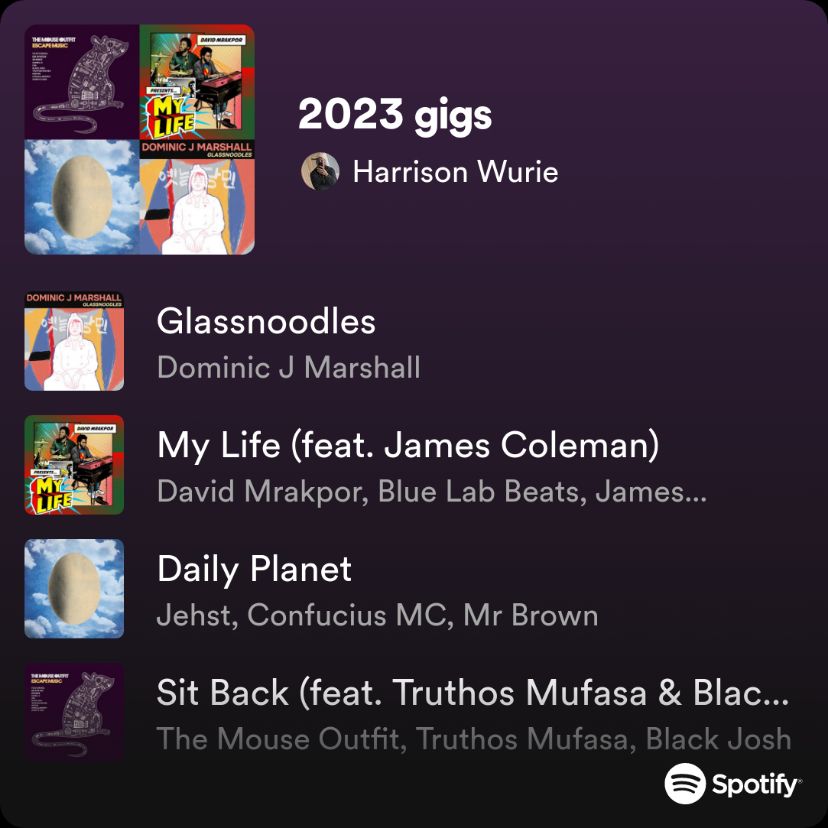Play My Life (feat. James Coleman)
This screenshot has height=828, width=828.
click(408, 446)
